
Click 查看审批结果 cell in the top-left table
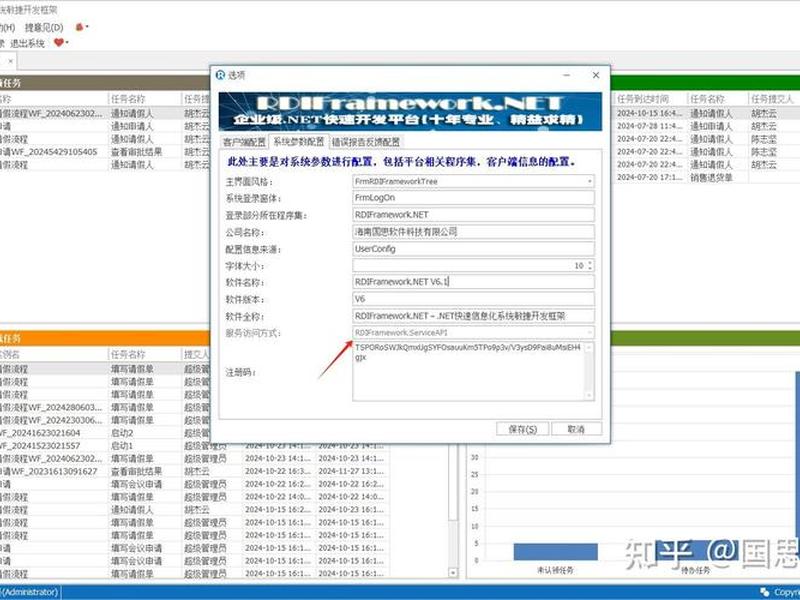tap(137, 152)
